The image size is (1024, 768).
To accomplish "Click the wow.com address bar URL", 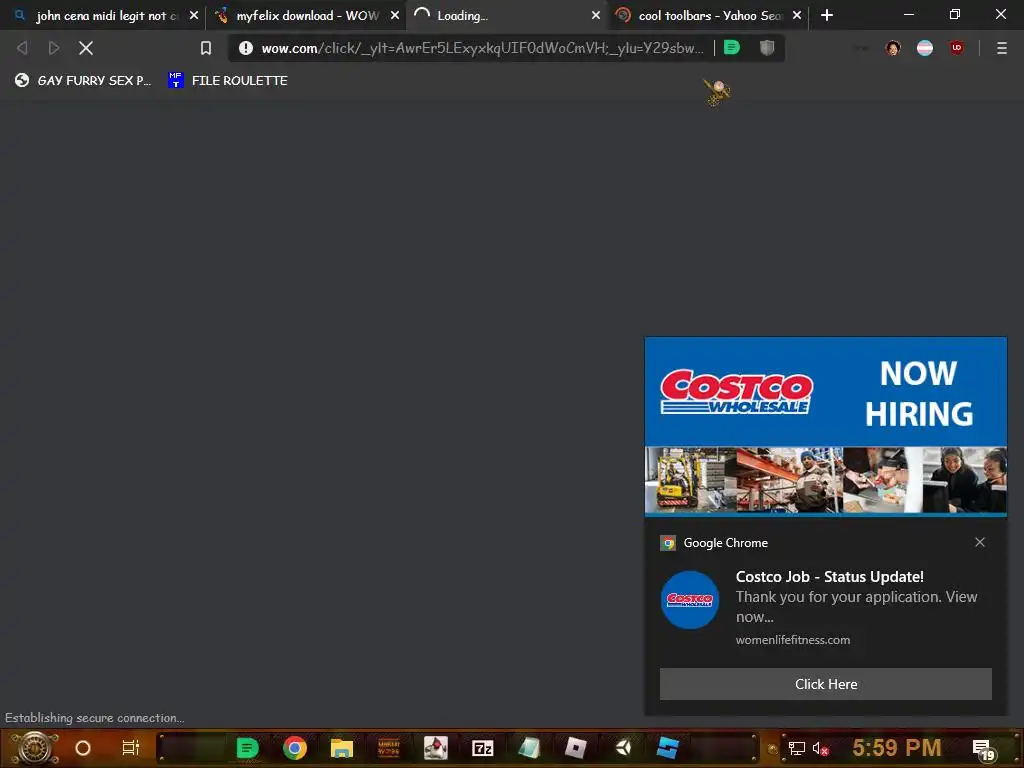I will 483,48.
